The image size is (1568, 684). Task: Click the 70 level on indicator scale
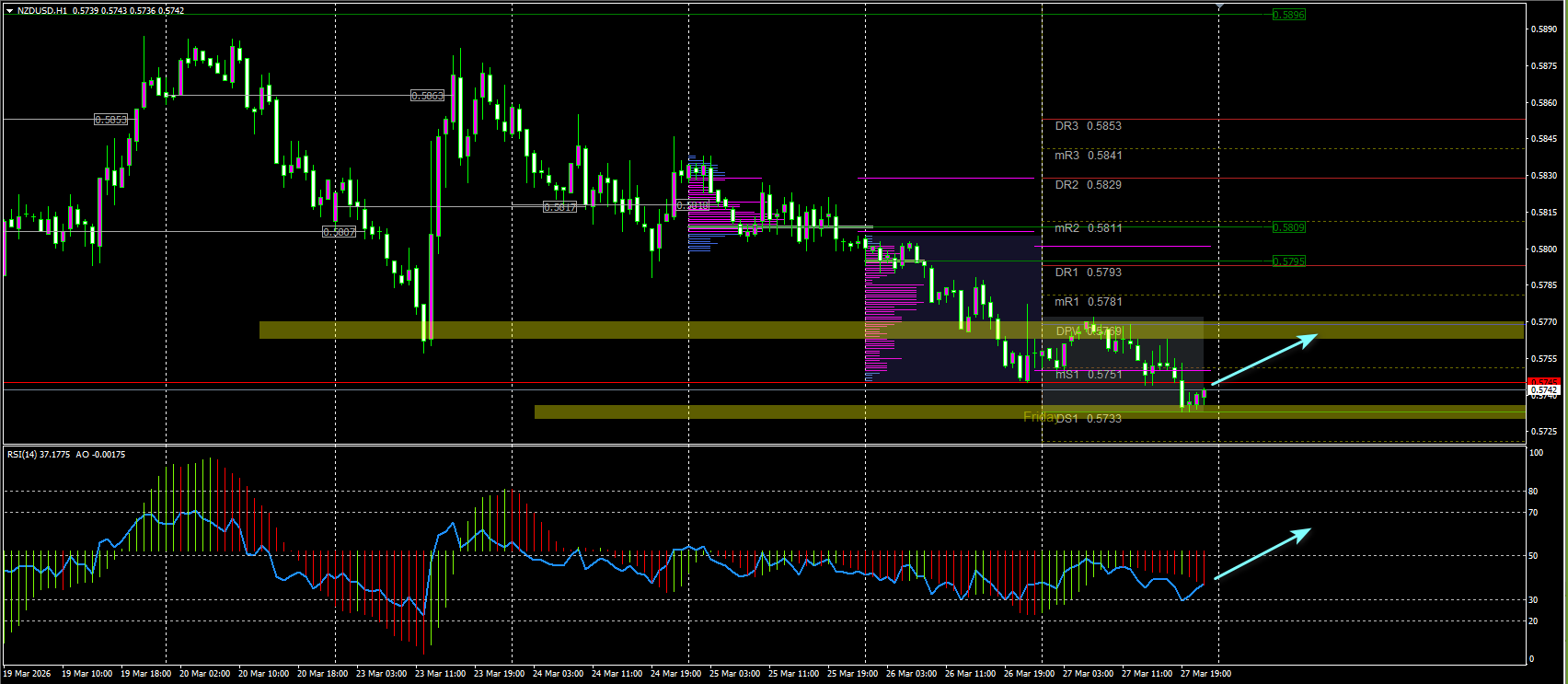[1533, 513]
